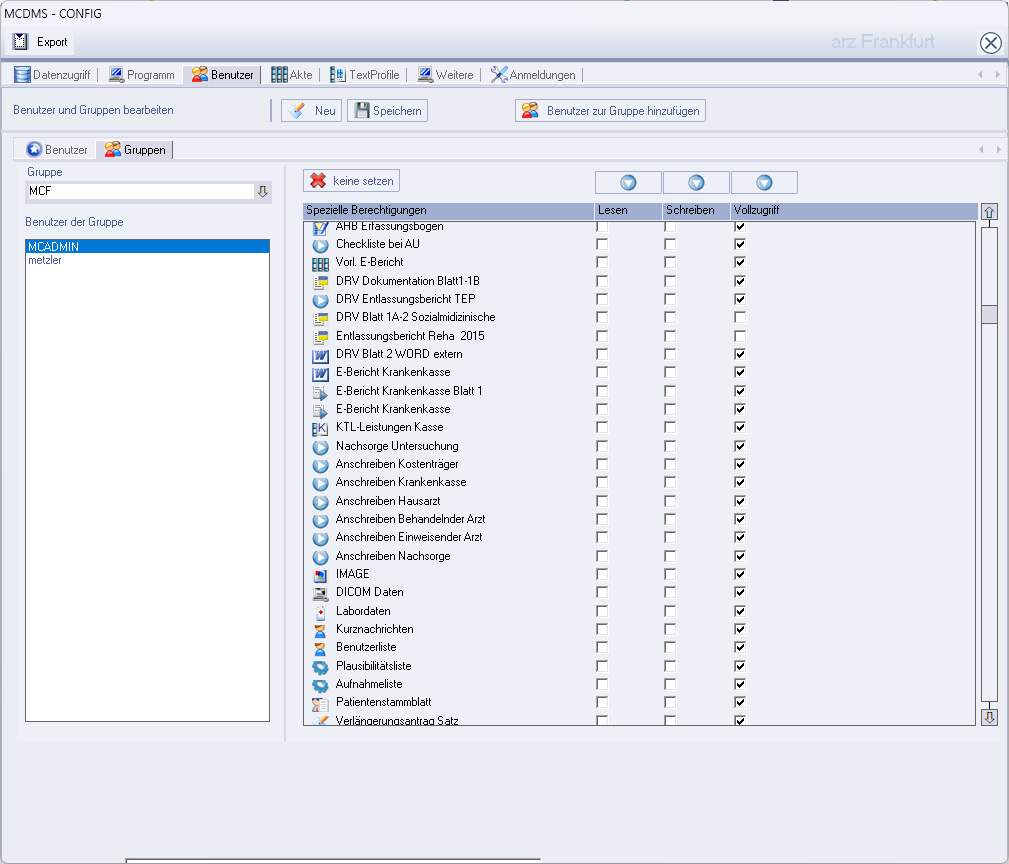Screen dimensions: 1009x864
Task: Click the Speichern button
Action: (x=387, y=111)
